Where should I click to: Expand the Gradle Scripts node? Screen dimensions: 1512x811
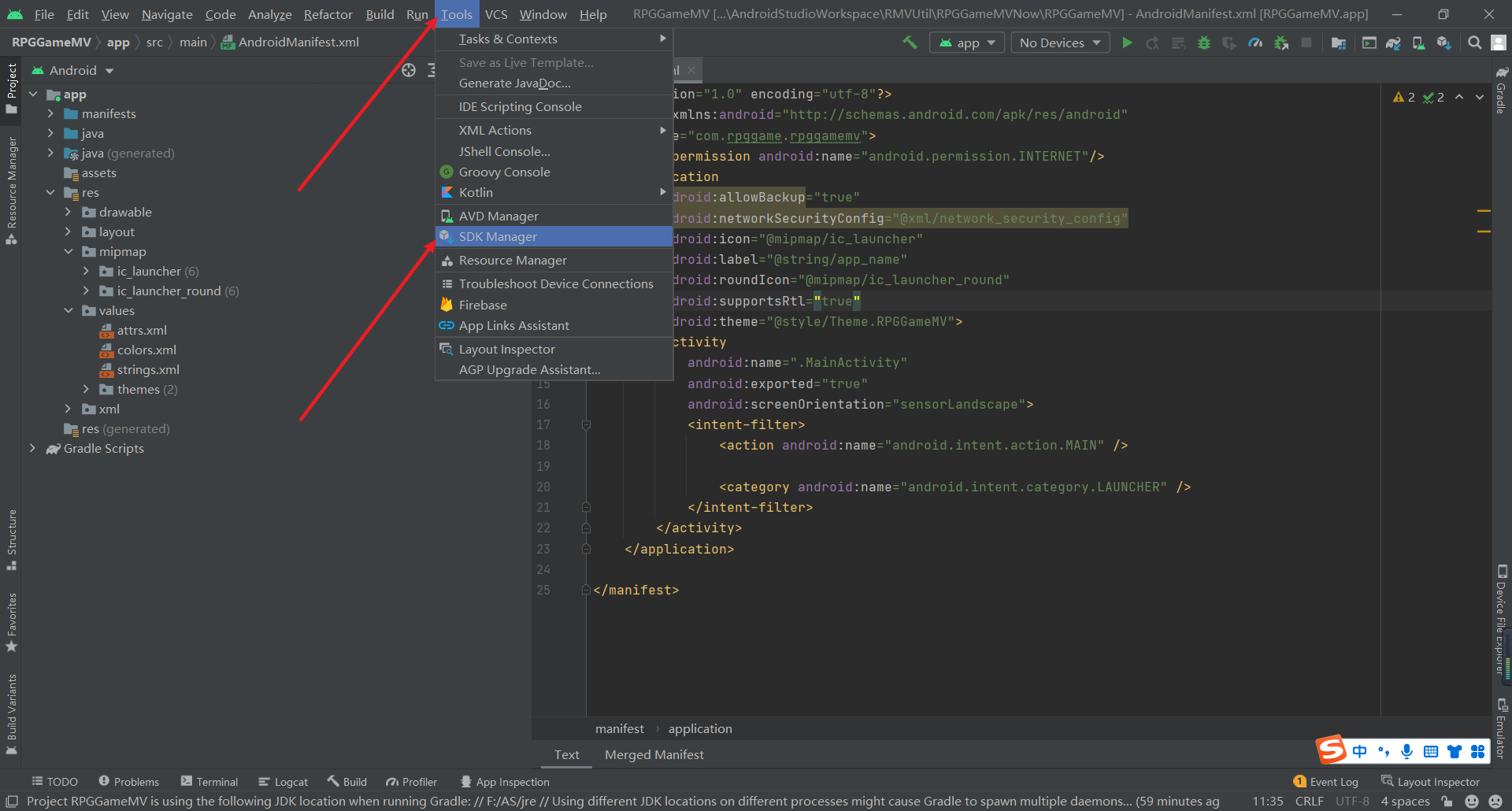tap(32, 448)
